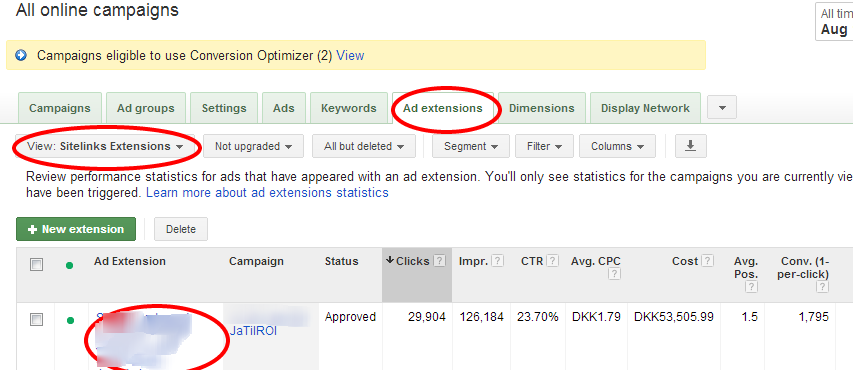Sort by the Status column header
The width and height of the screenshot is (853, 370).
342,261
